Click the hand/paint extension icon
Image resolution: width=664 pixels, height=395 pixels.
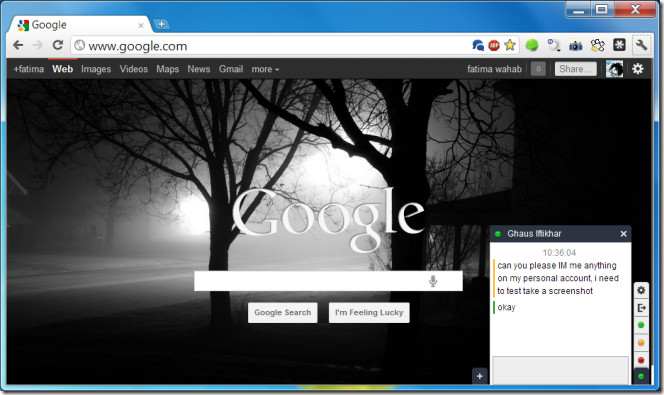(x=598, y=45)
